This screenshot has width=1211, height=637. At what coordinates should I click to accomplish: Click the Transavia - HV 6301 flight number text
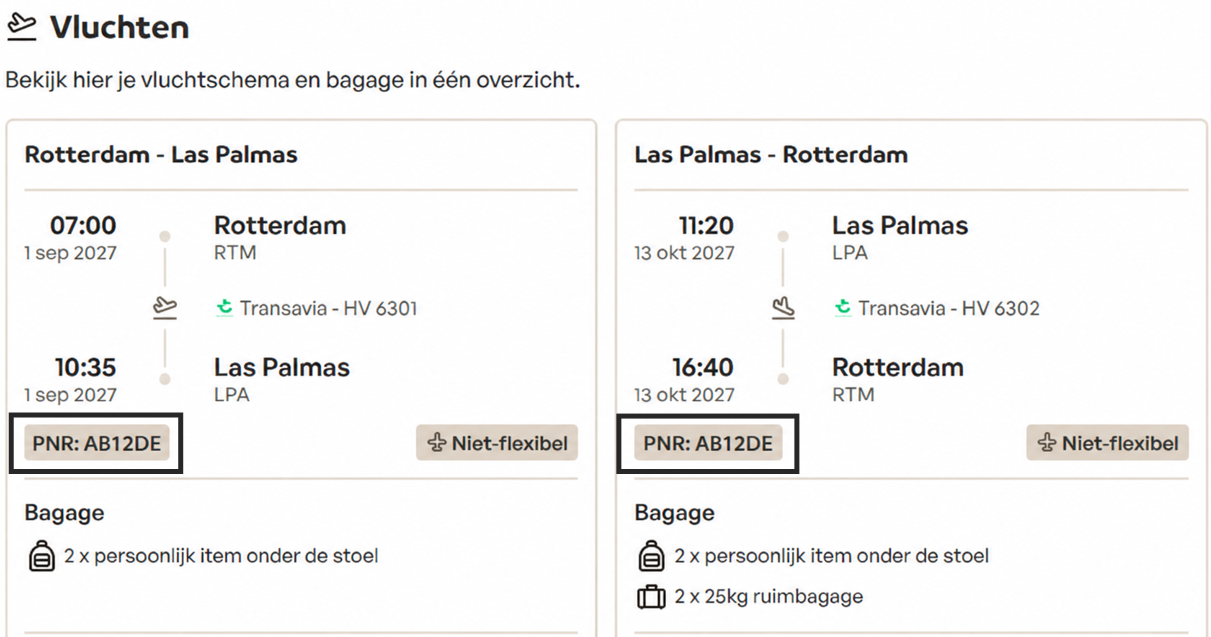(328, 308)
